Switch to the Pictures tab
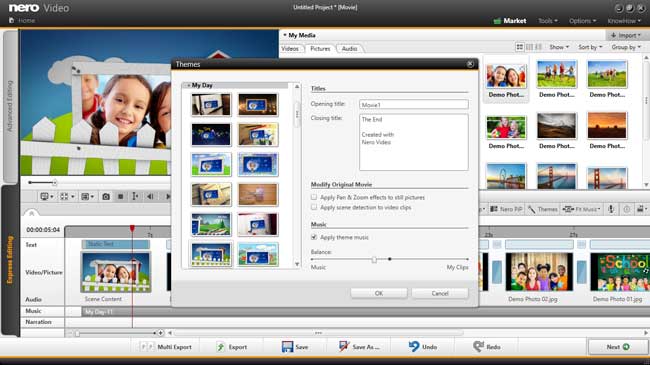The width and height of the screenshot is (650, 365). [320, 49]
